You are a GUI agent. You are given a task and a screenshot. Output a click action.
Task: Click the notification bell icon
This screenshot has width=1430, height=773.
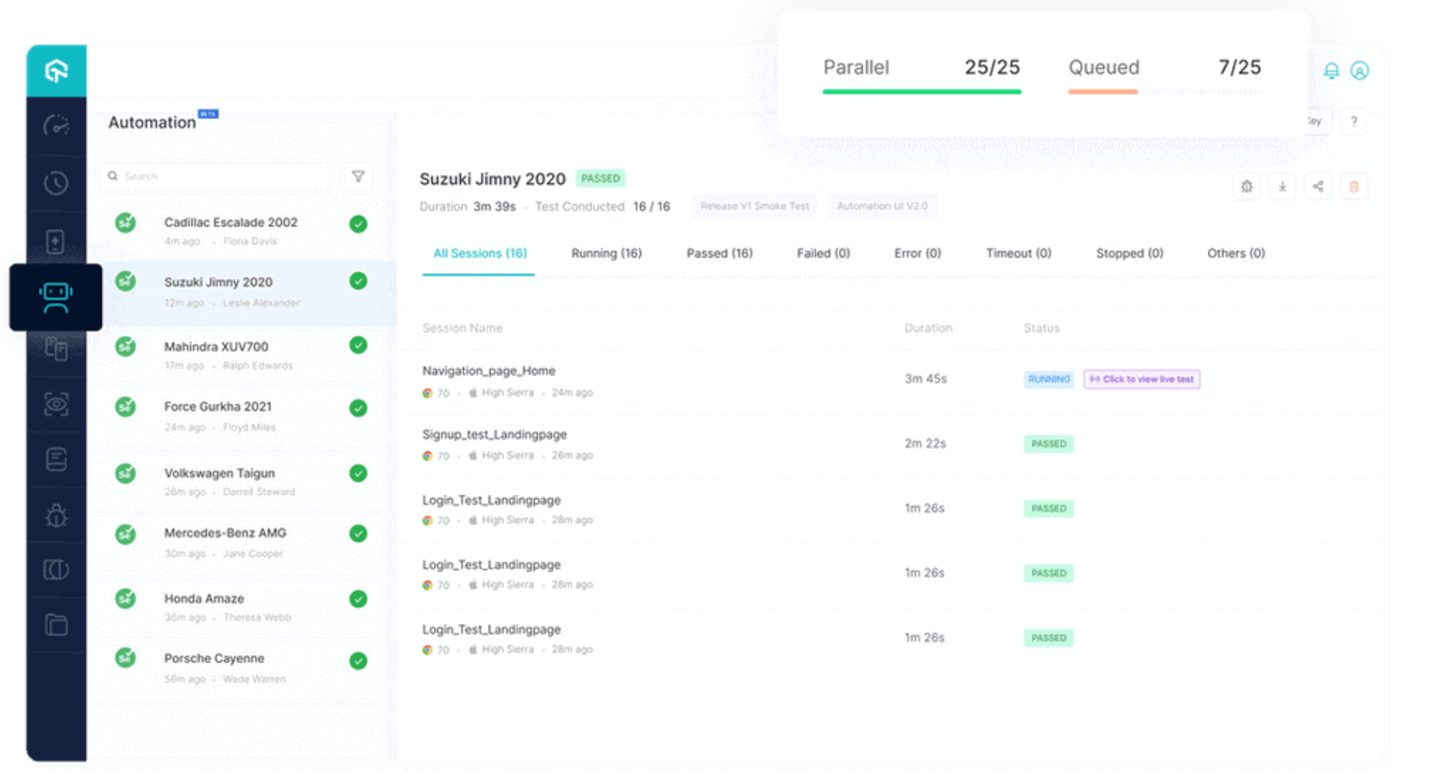coord(1331,71)
